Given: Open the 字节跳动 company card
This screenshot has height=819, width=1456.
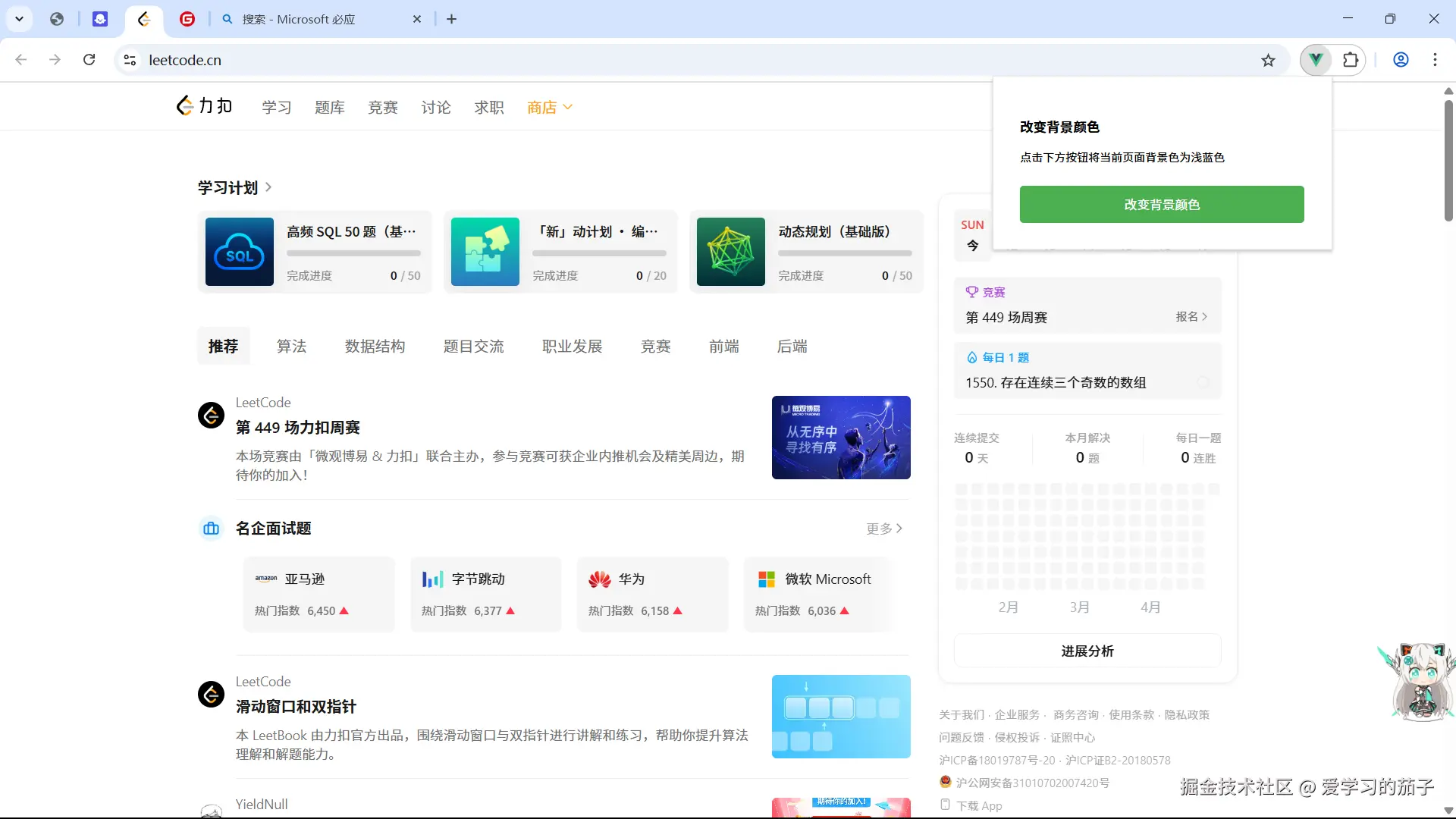Looking at the screenshot, I should tap(486, 594).
